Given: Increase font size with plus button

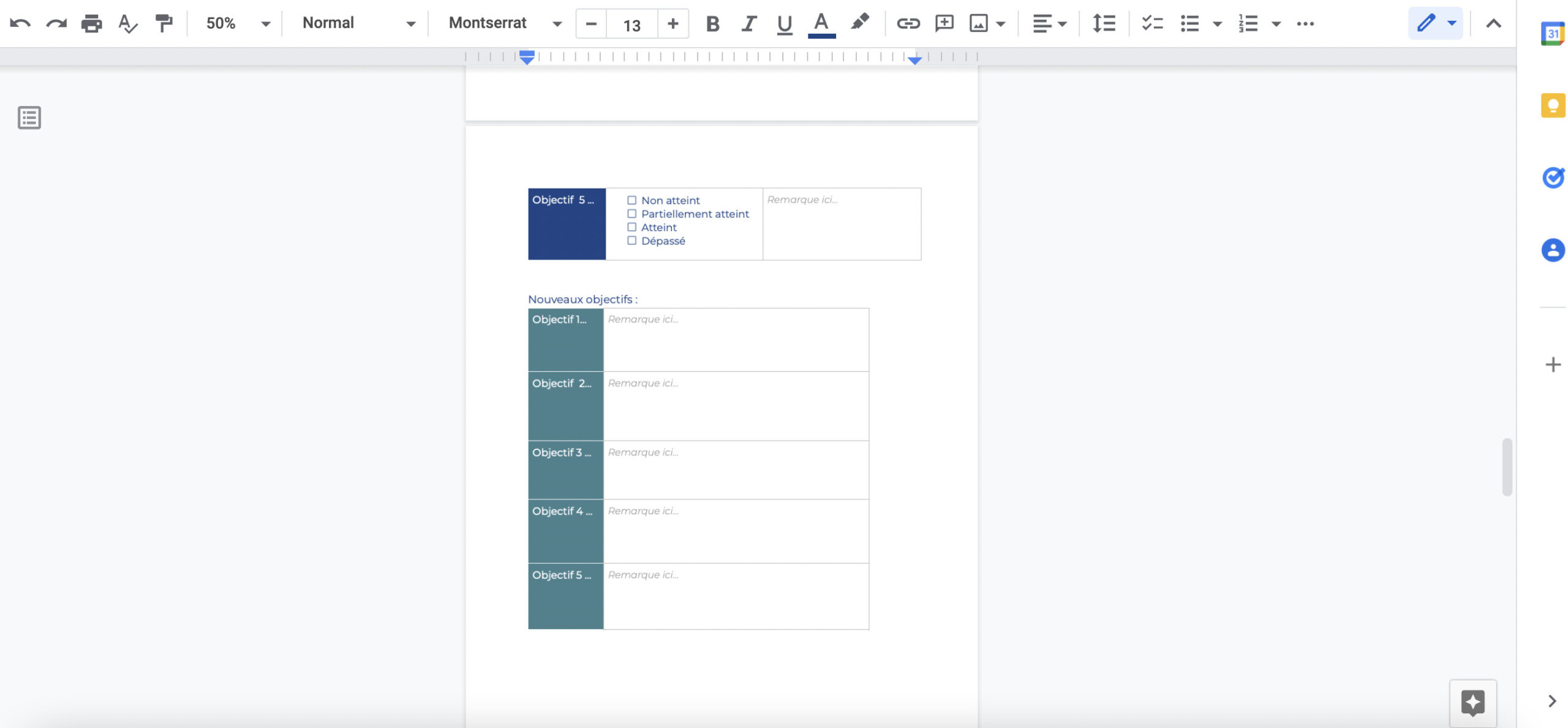Looking at the screenshot, I should coord(673,24).
